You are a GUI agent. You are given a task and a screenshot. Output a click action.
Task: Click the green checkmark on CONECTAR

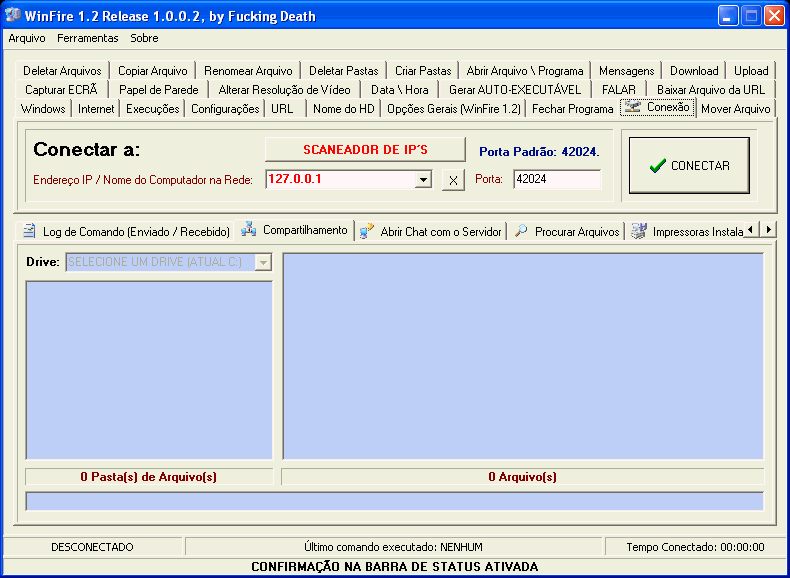point(657,166)
